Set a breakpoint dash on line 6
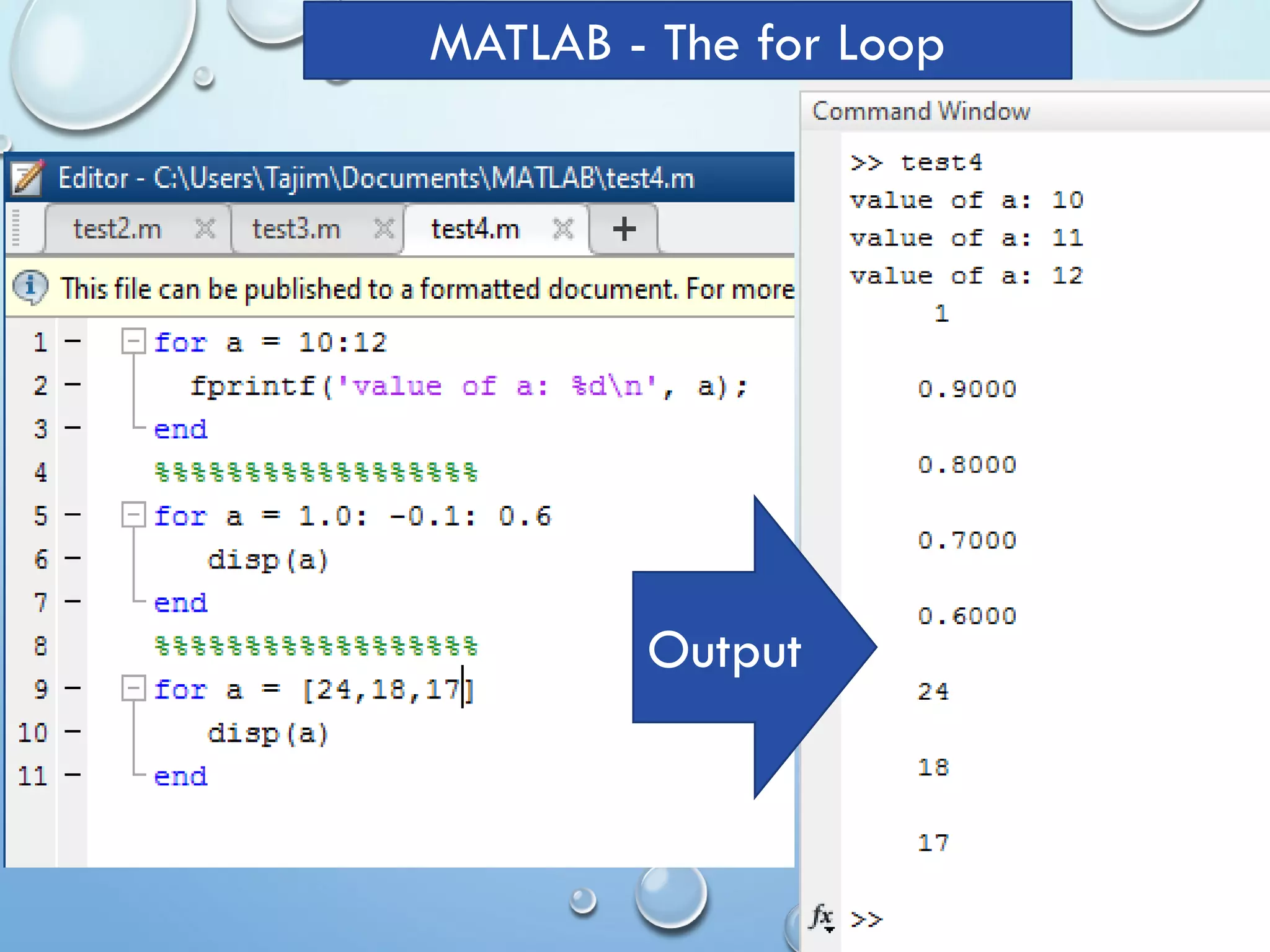The image size is (1270, 952). click(73, 558)
